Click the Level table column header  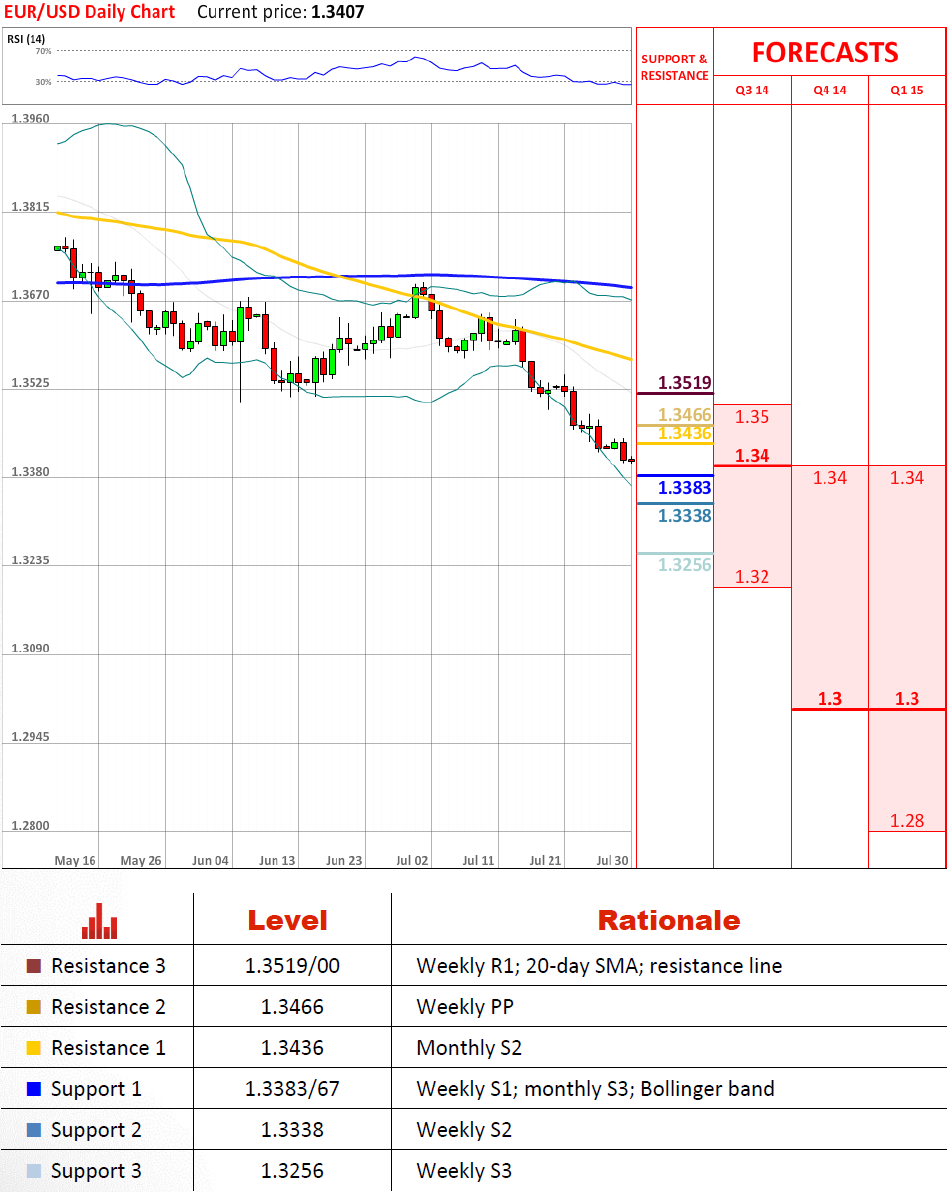[x=287, y=920]
